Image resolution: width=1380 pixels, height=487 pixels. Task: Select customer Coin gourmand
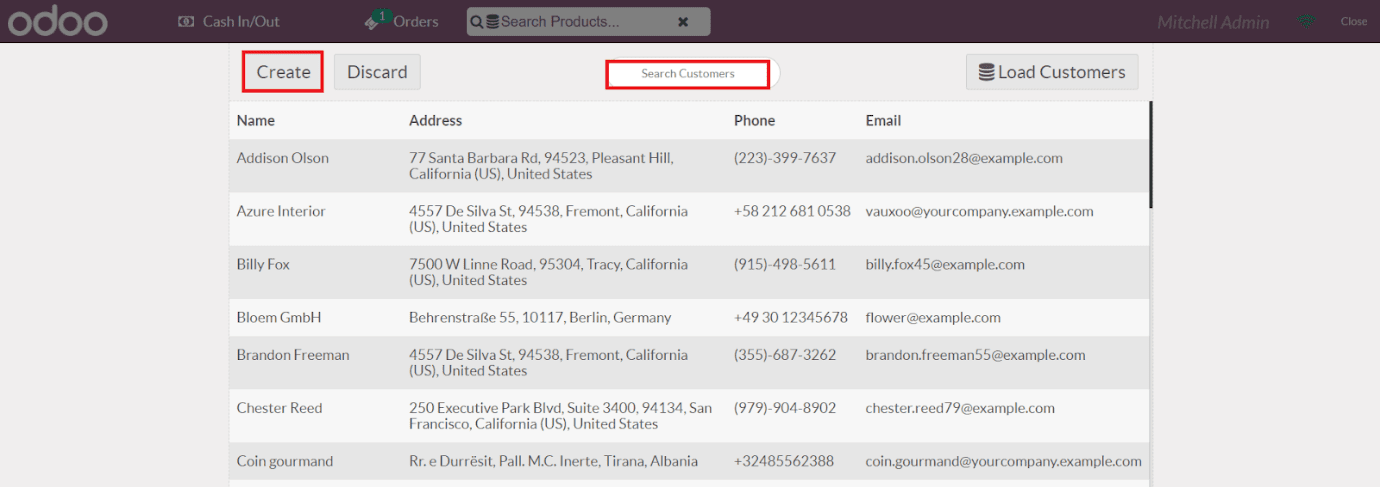689,461
